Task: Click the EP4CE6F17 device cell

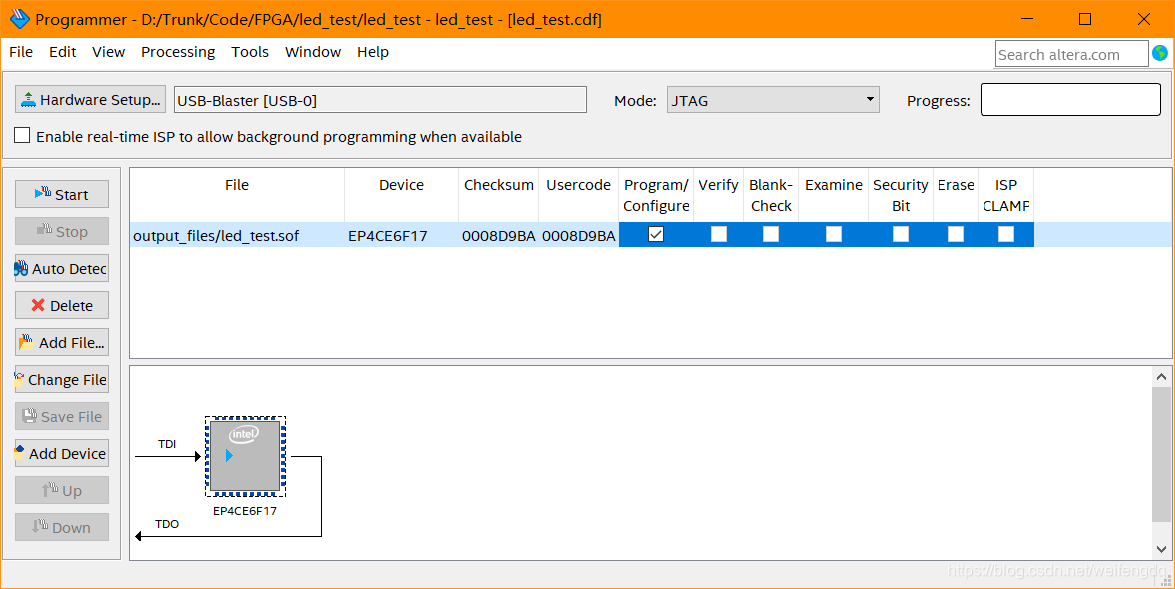Action: coord(402,235)
